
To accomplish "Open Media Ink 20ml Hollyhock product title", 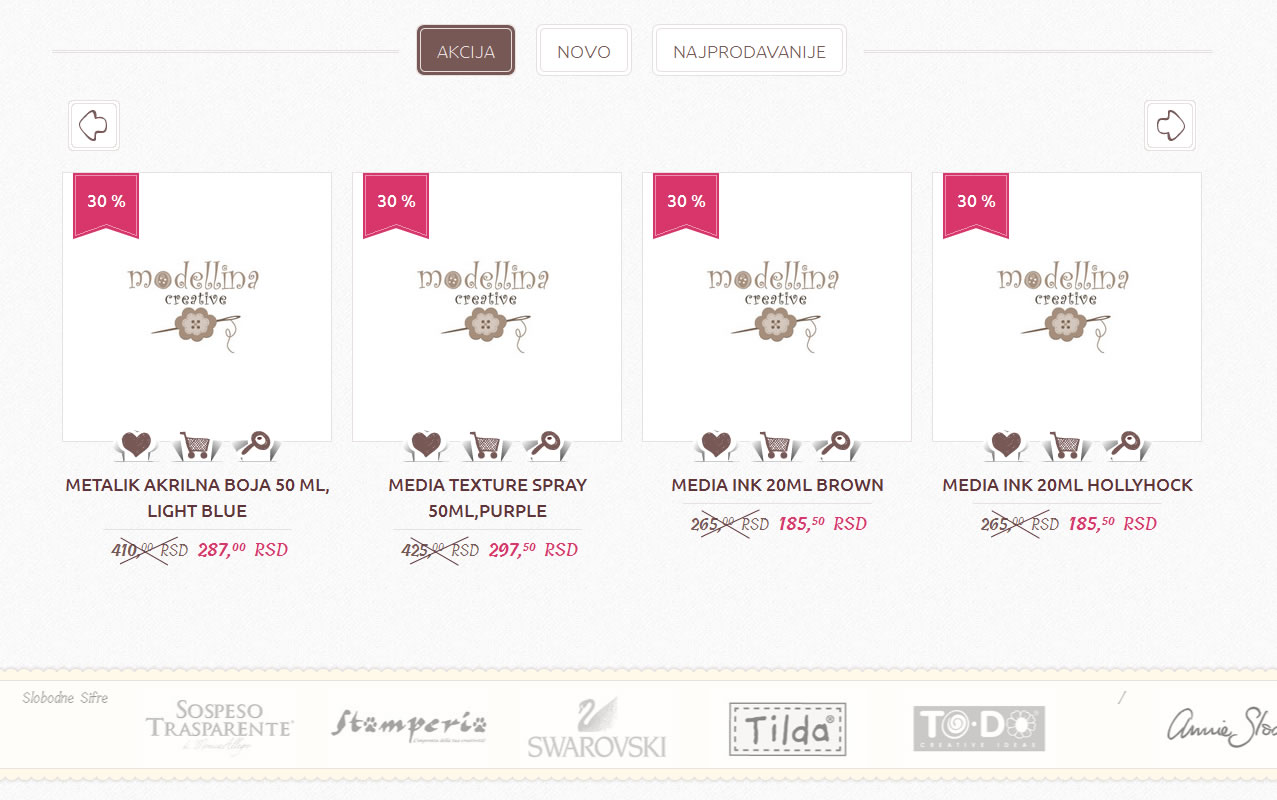I will click(1067, 485).
